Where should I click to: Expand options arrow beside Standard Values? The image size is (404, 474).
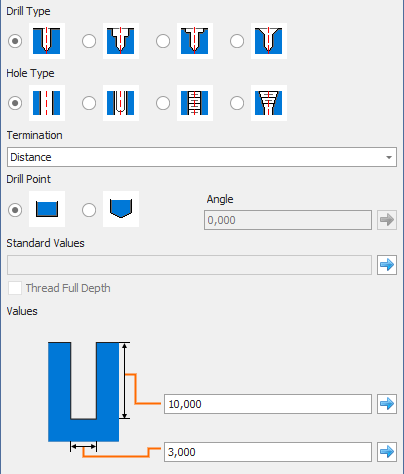[387, 265]
